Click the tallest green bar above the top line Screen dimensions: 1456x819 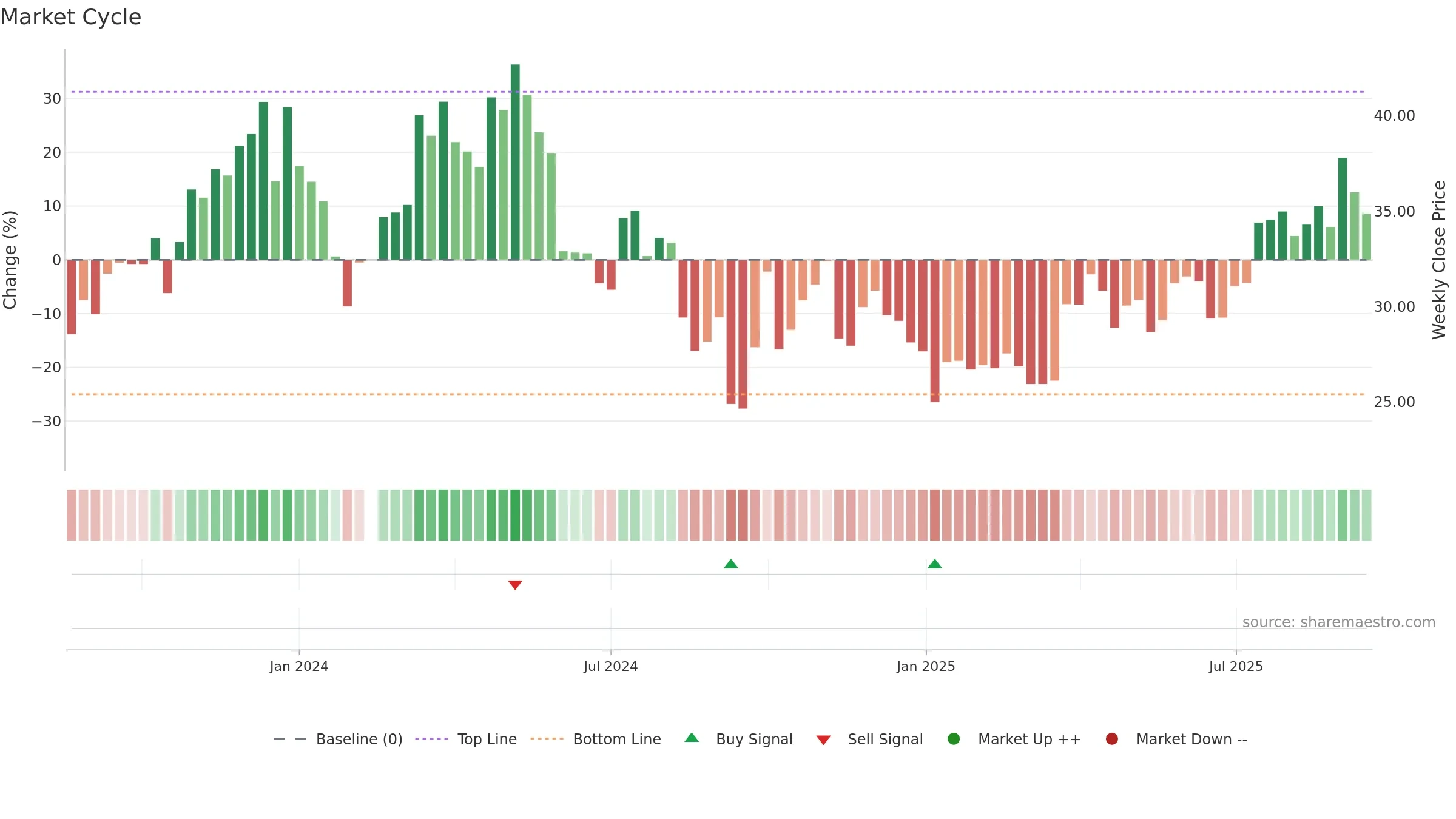(x=515, y=161)
